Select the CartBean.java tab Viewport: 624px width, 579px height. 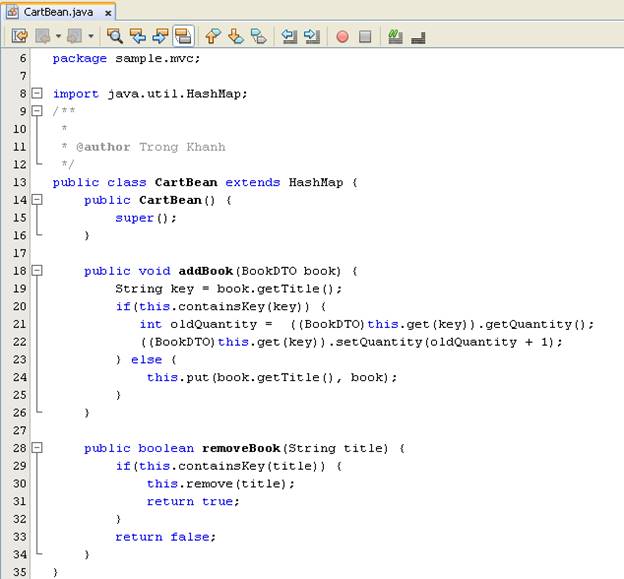tap(58, 12)
